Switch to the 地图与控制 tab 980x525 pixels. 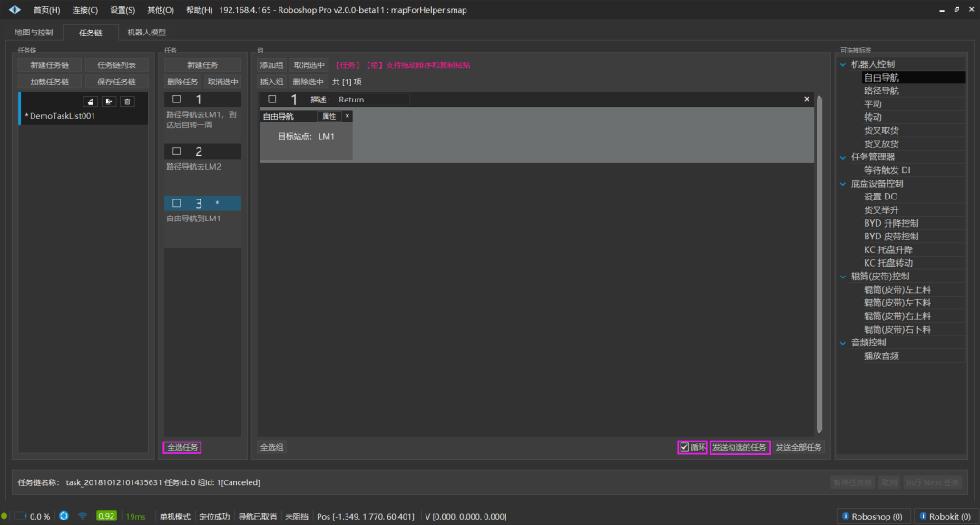click(34, 32)
